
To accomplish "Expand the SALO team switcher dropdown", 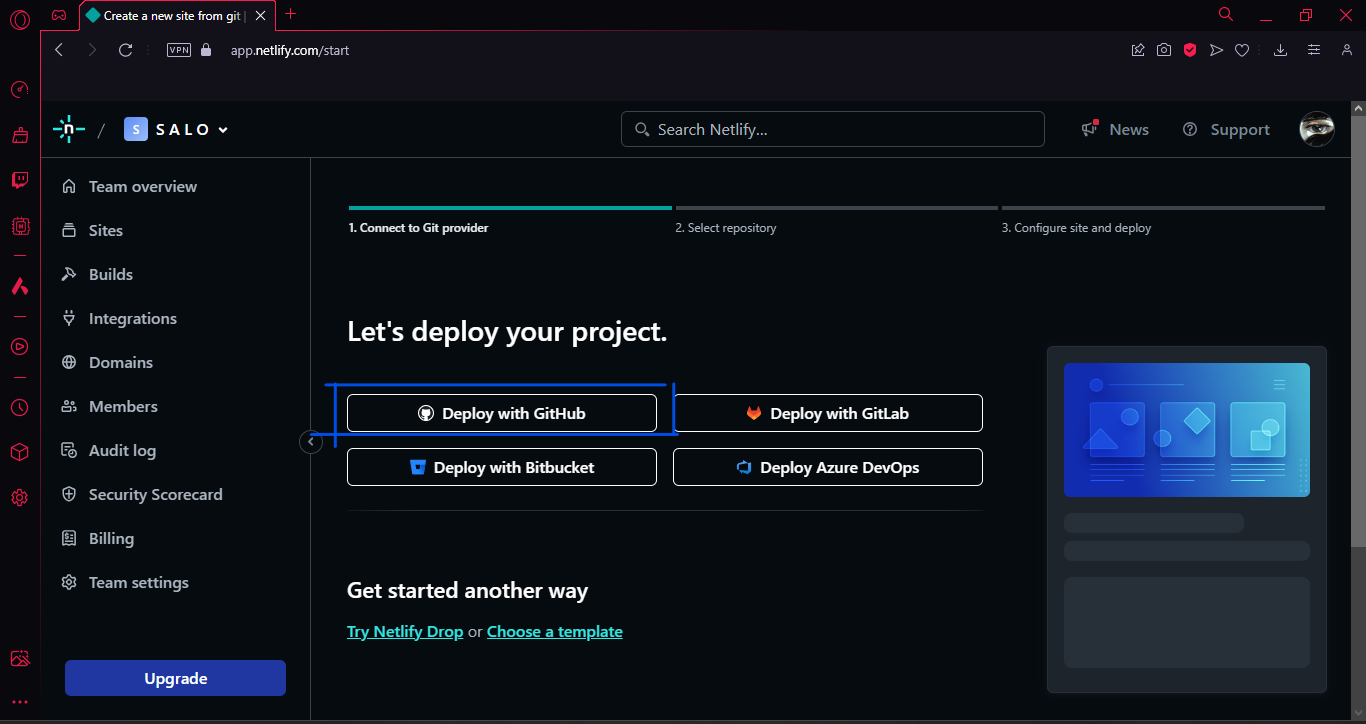I will click(177, 129).
